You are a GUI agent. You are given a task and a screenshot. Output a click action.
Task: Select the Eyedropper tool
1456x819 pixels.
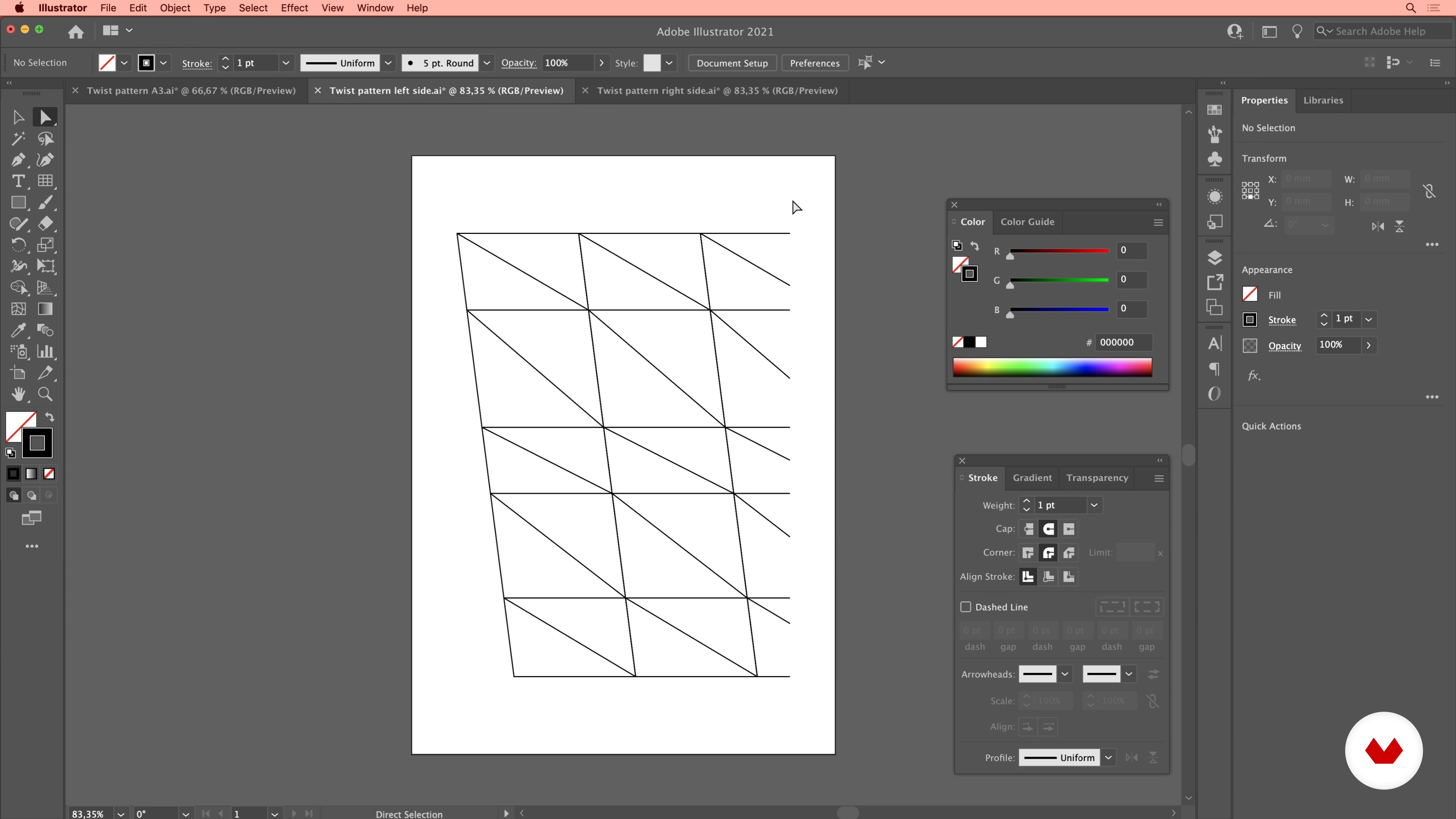pos(18,330)
